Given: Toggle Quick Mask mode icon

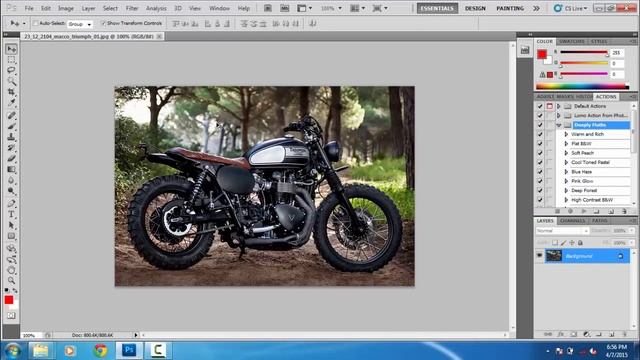Looking at the screenshot, I should click(x=11, y=316).
